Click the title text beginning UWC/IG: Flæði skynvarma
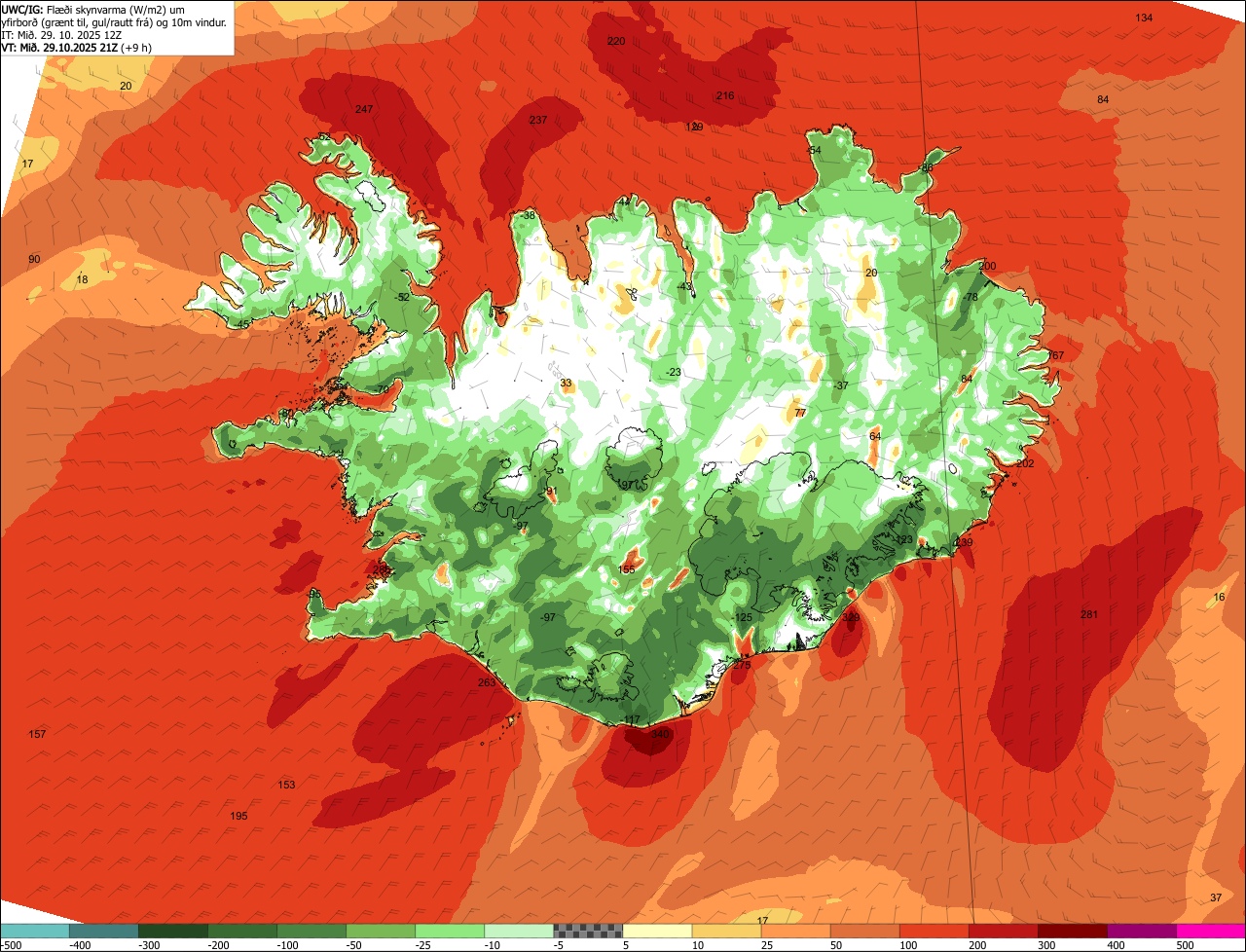1246x952 pixels. tap(115, 16)
